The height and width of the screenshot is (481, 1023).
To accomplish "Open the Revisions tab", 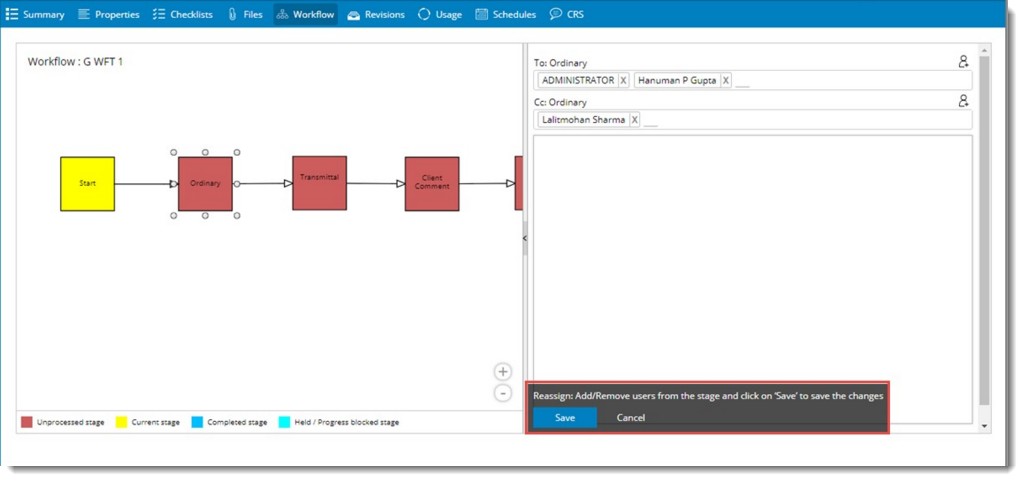I will pyautogui.click(x=376, y=15).
